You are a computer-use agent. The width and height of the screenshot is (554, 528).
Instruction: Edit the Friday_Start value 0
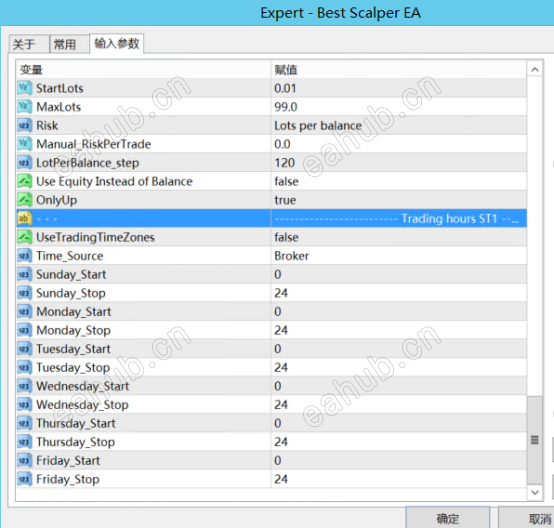278,460
